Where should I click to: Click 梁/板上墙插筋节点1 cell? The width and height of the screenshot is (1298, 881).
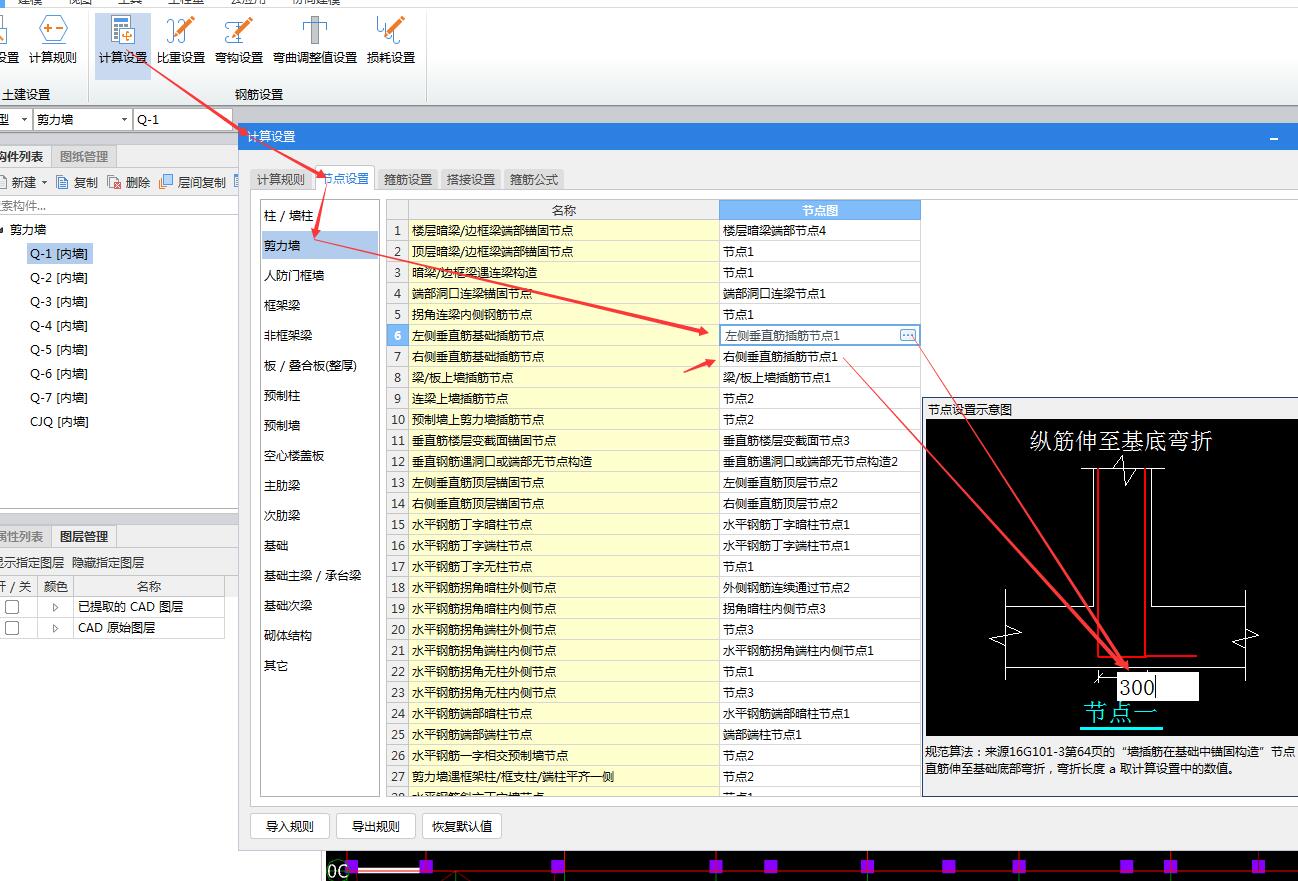[820, 378]
